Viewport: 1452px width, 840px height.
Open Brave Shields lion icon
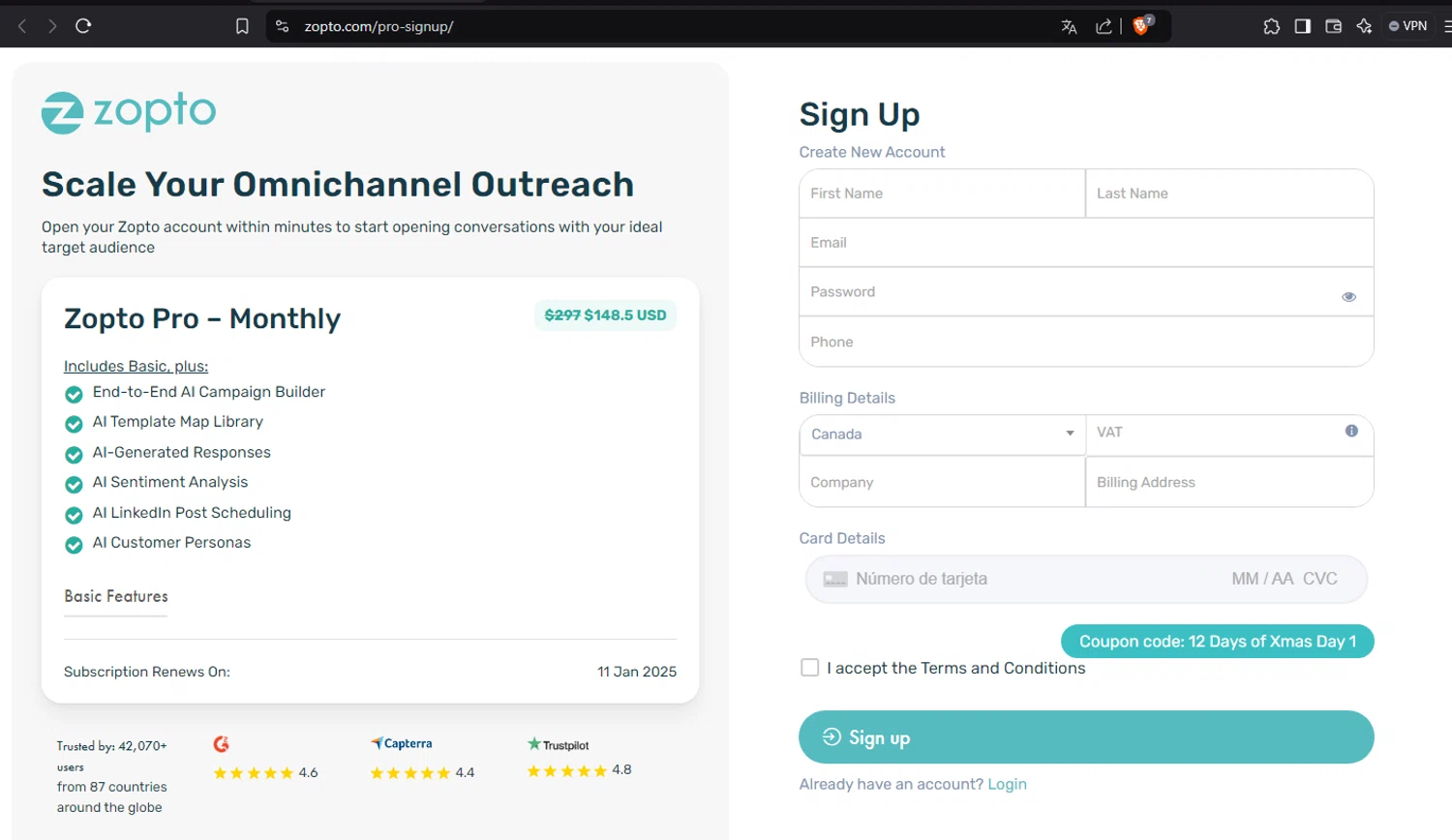point(1142,25)
